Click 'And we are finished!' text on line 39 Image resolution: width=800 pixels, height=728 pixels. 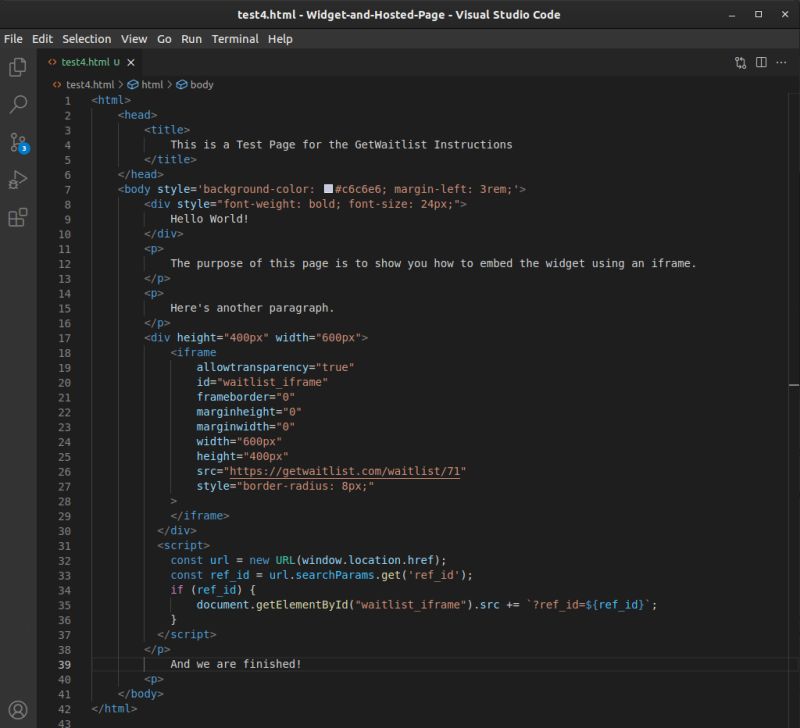coord(236,664)
